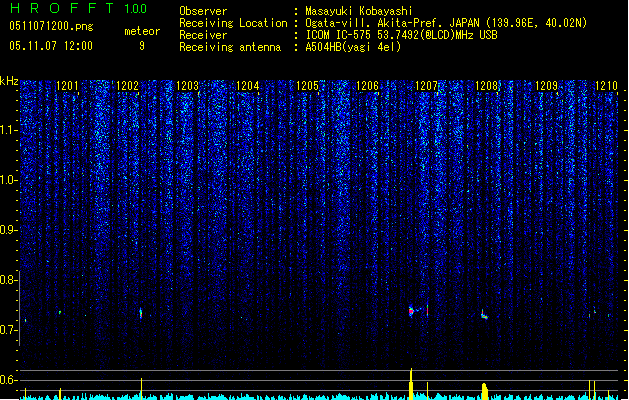
Task: Click the 0.8 kHz axis tick label
Action: (7, 280)
